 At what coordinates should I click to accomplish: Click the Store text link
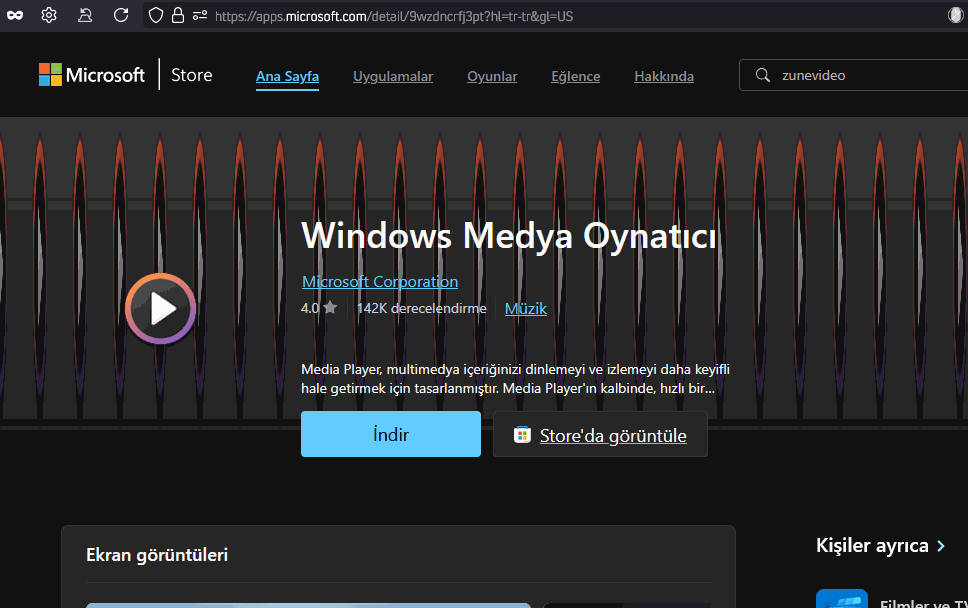191,75
